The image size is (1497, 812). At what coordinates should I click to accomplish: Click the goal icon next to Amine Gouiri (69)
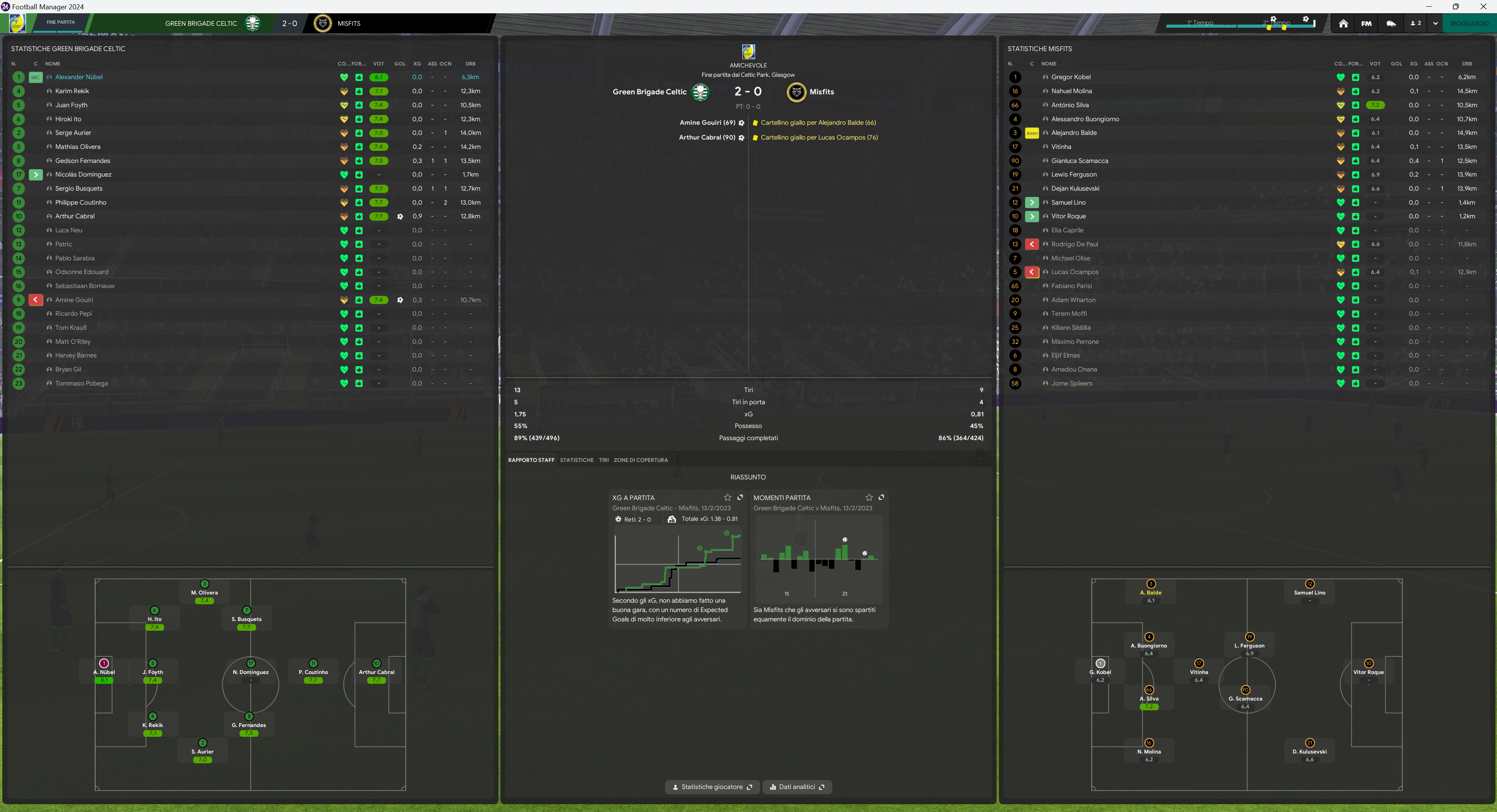tap(741, 122)
